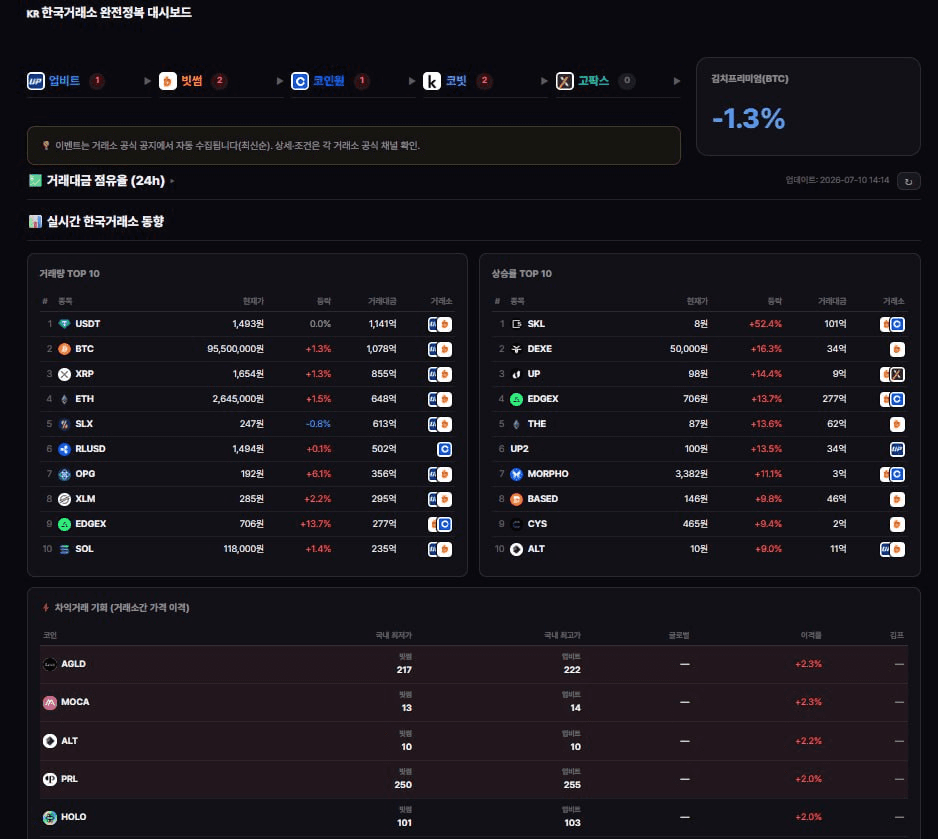Screen dimensions: 938x839
Task: Click the Kimchi Premium BTC card
Action: pos(808,106)
